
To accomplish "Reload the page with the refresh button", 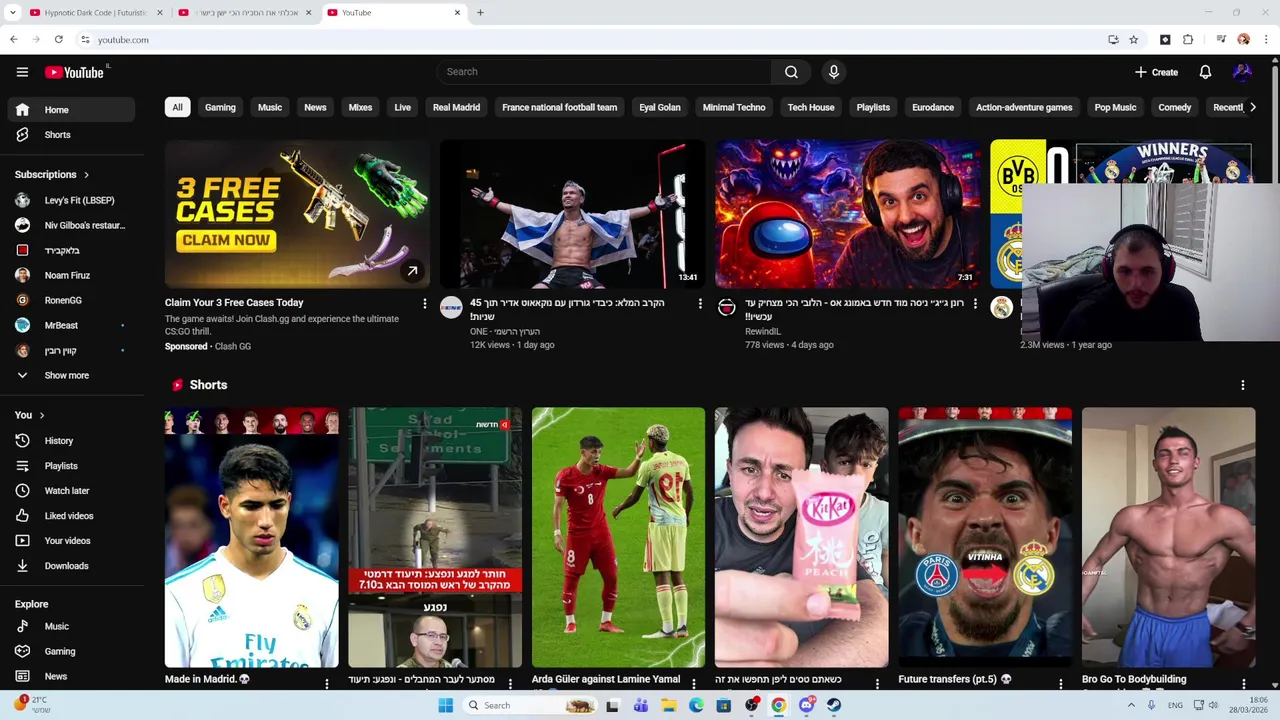I will click(59, 40).
